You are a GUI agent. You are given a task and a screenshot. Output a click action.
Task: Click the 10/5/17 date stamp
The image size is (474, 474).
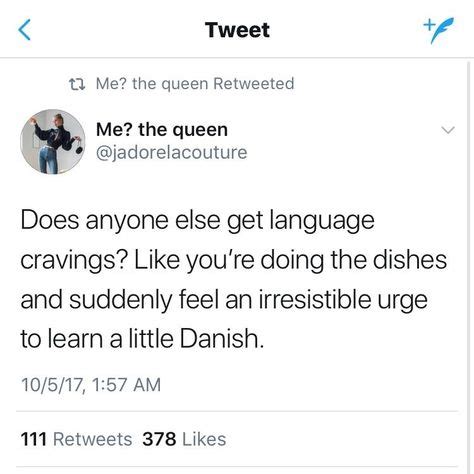coord(52,385)
